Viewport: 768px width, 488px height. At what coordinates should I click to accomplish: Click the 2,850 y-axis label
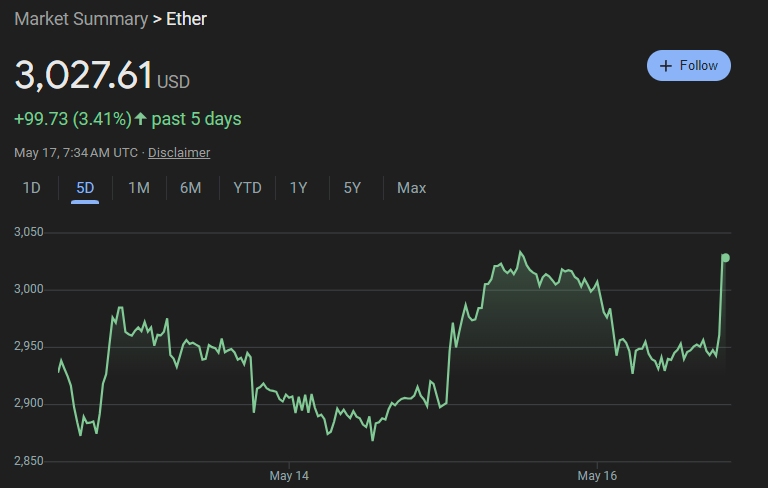tap(29, 461)
